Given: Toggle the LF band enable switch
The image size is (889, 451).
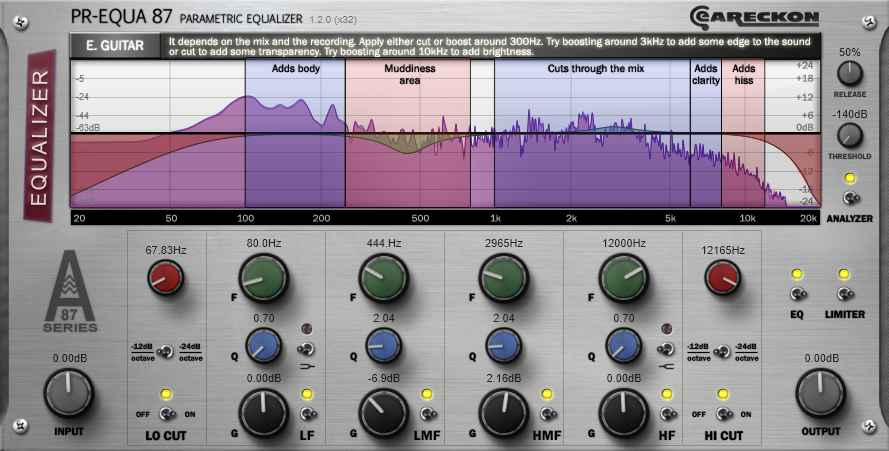Looking at the screenshot, I should [307, 414].
